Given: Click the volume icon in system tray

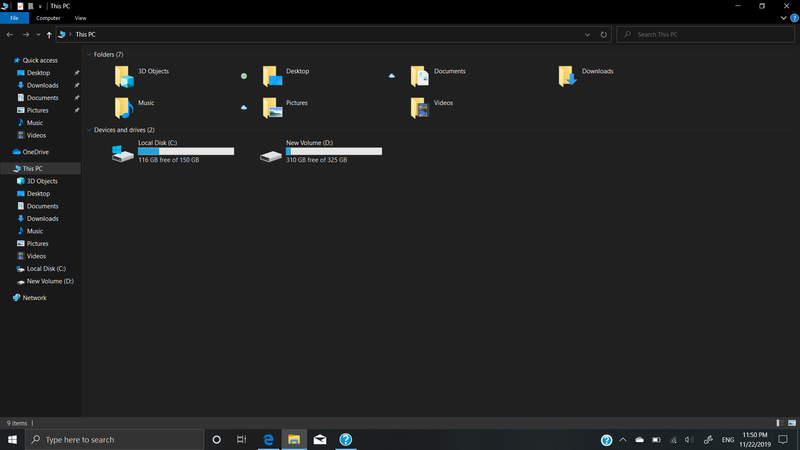Looking at the screenshot, I should [689, 439].
